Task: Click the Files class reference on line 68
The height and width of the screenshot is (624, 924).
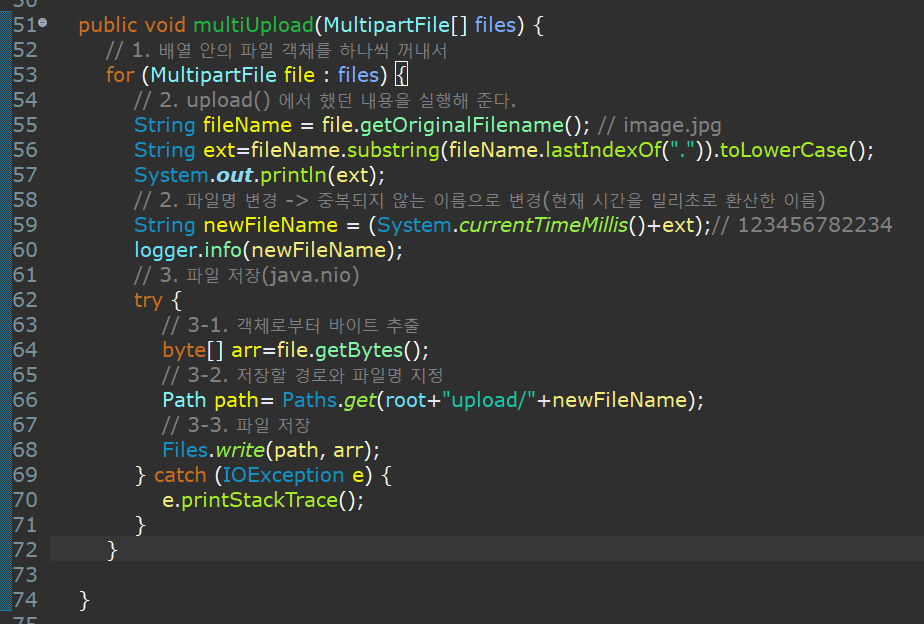Action: [186, 450]
